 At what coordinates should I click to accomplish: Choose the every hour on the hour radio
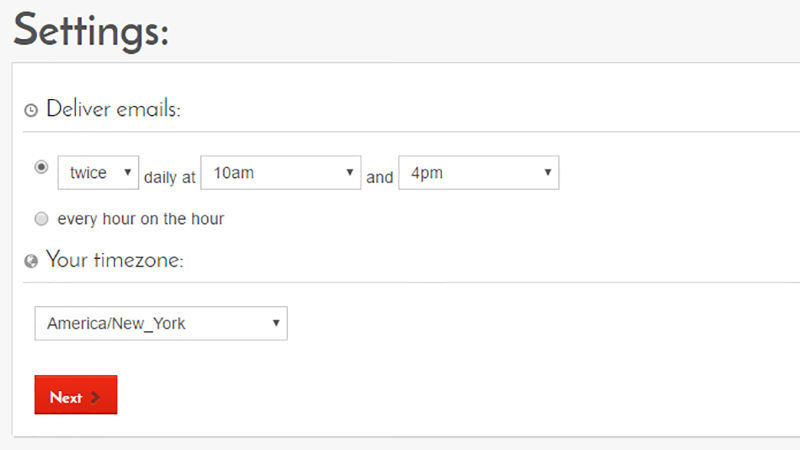pos(41,218)
